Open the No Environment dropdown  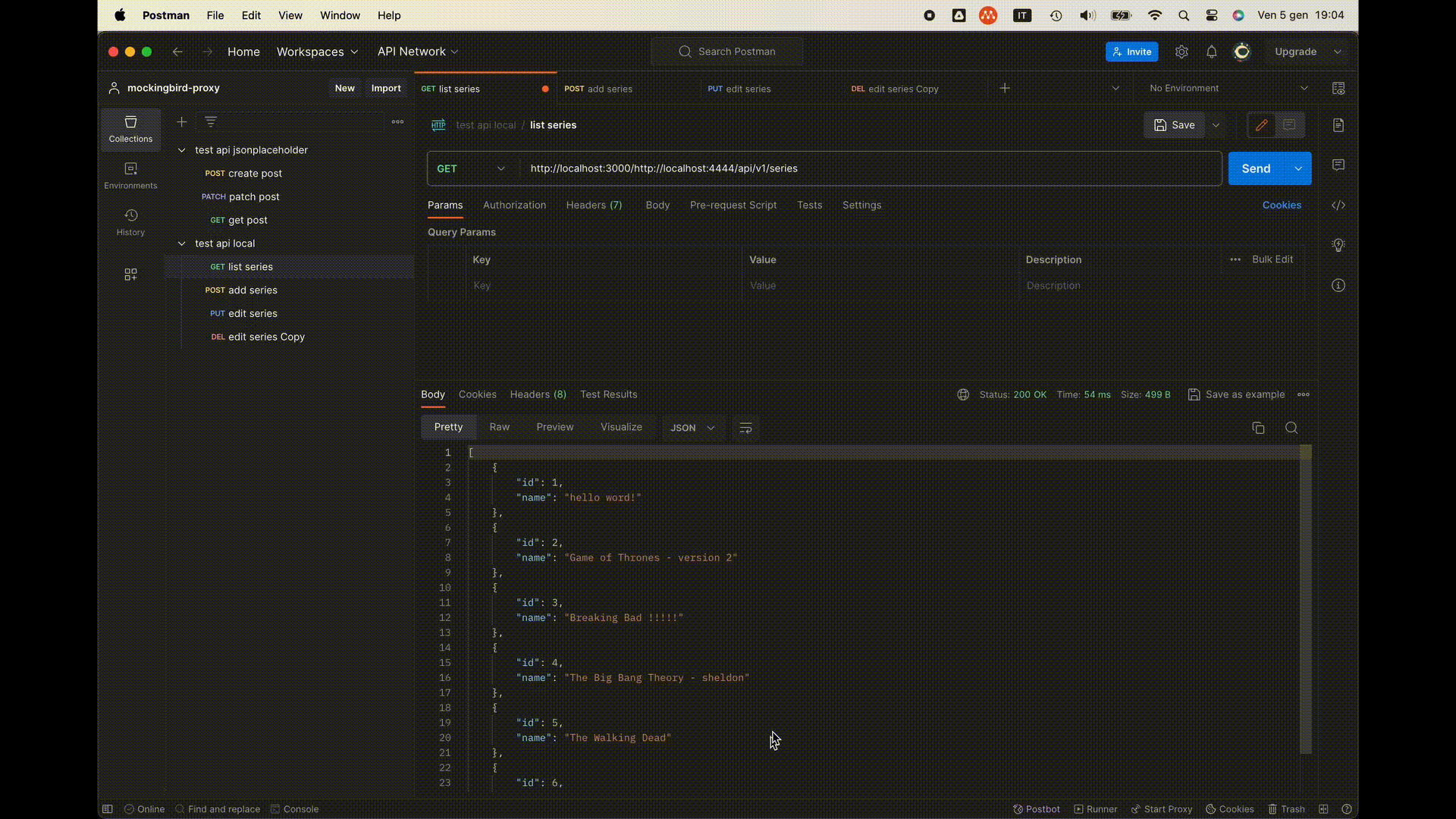[1228, 88]
